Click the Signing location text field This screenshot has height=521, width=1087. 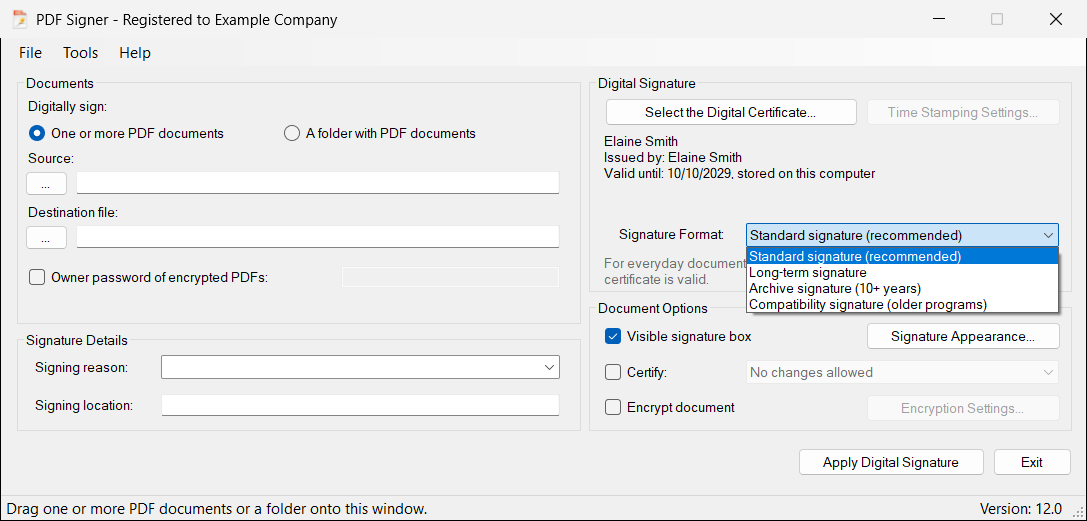[x=360, y=405]
